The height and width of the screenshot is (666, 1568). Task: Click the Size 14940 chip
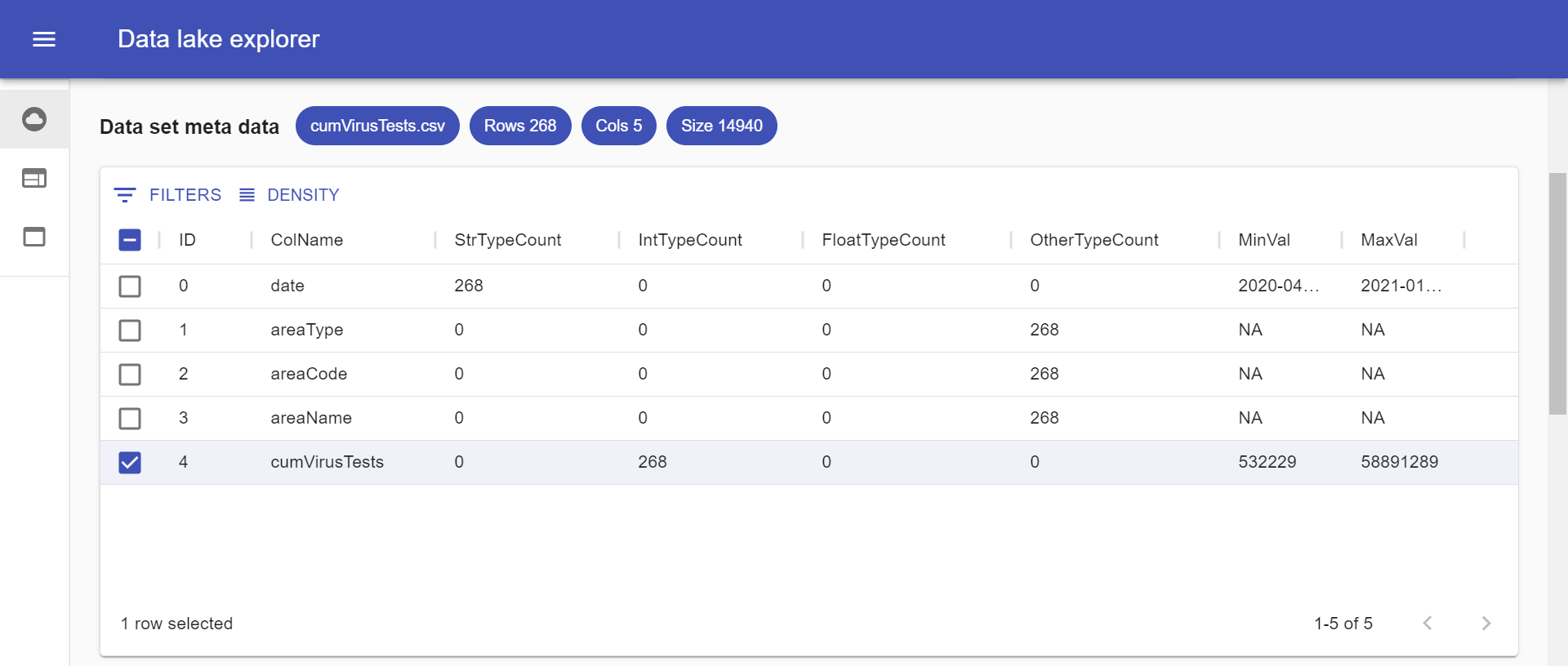tap(722, 126)
